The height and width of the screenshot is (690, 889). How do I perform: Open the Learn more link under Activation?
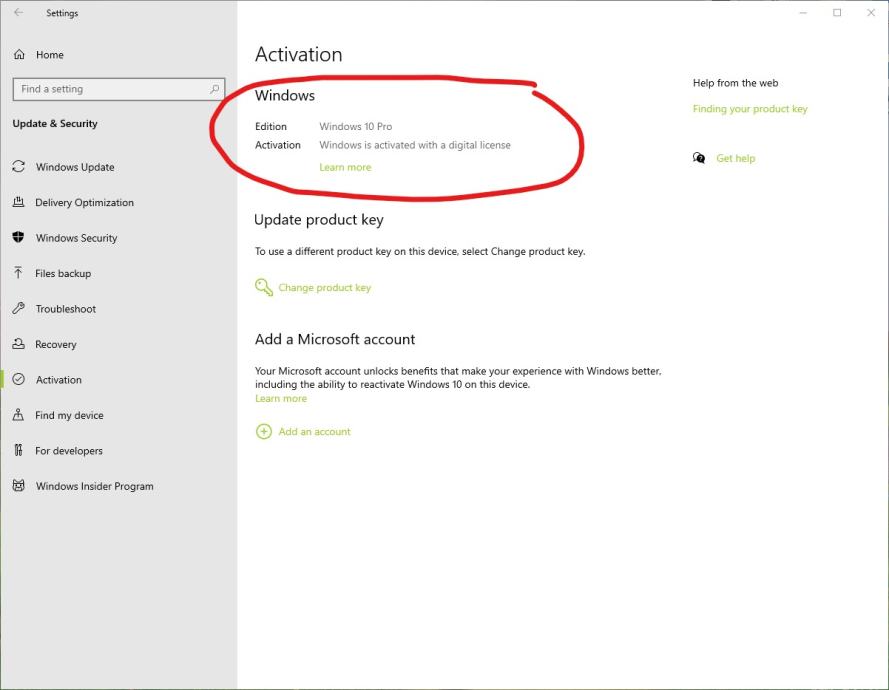tap(345, 167)
